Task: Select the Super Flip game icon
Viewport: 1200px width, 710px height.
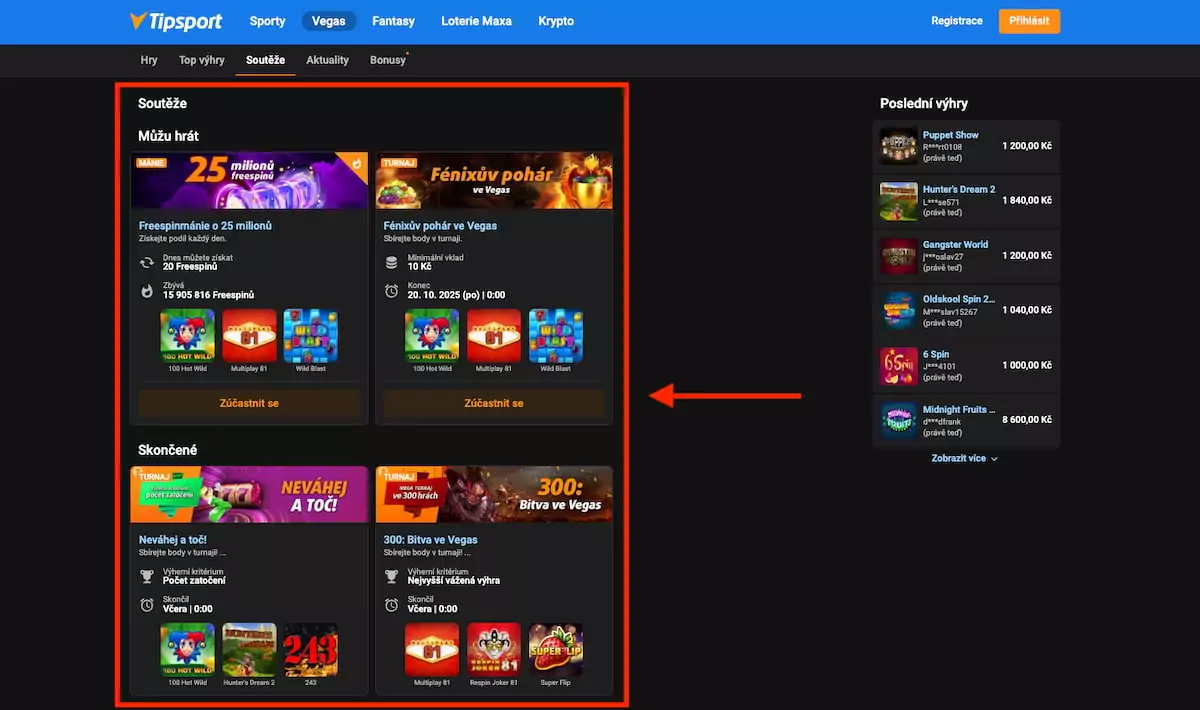Action: point(555,650)
